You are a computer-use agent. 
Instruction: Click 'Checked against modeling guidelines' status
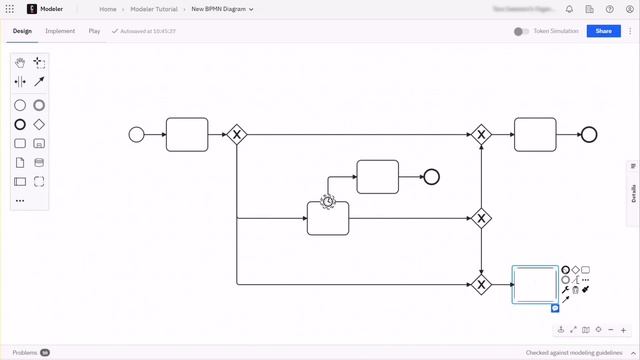pos(574,353)
